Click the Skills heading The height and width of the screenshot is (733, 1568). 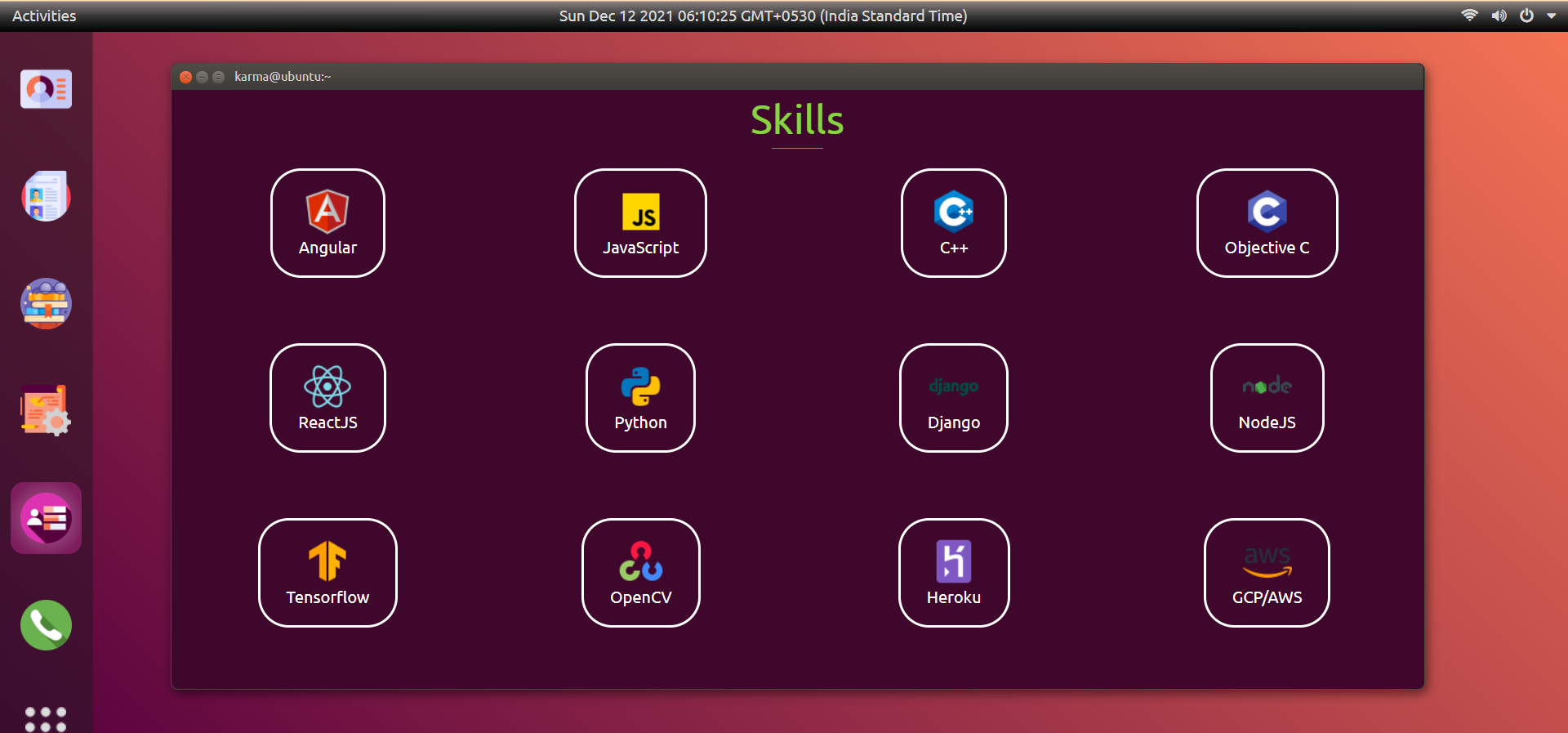(x=797, y=120)
